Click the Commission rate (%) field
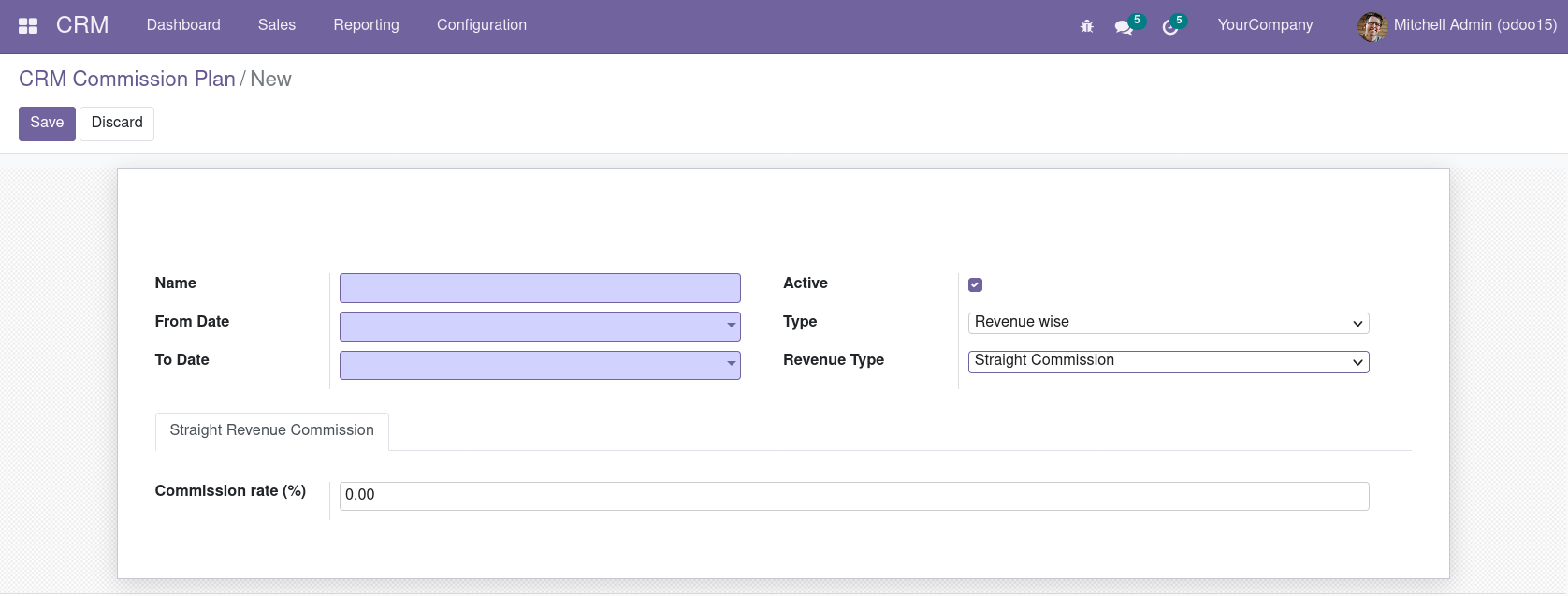This screenshot has height=596, width=1568. (x=853, y=496)
